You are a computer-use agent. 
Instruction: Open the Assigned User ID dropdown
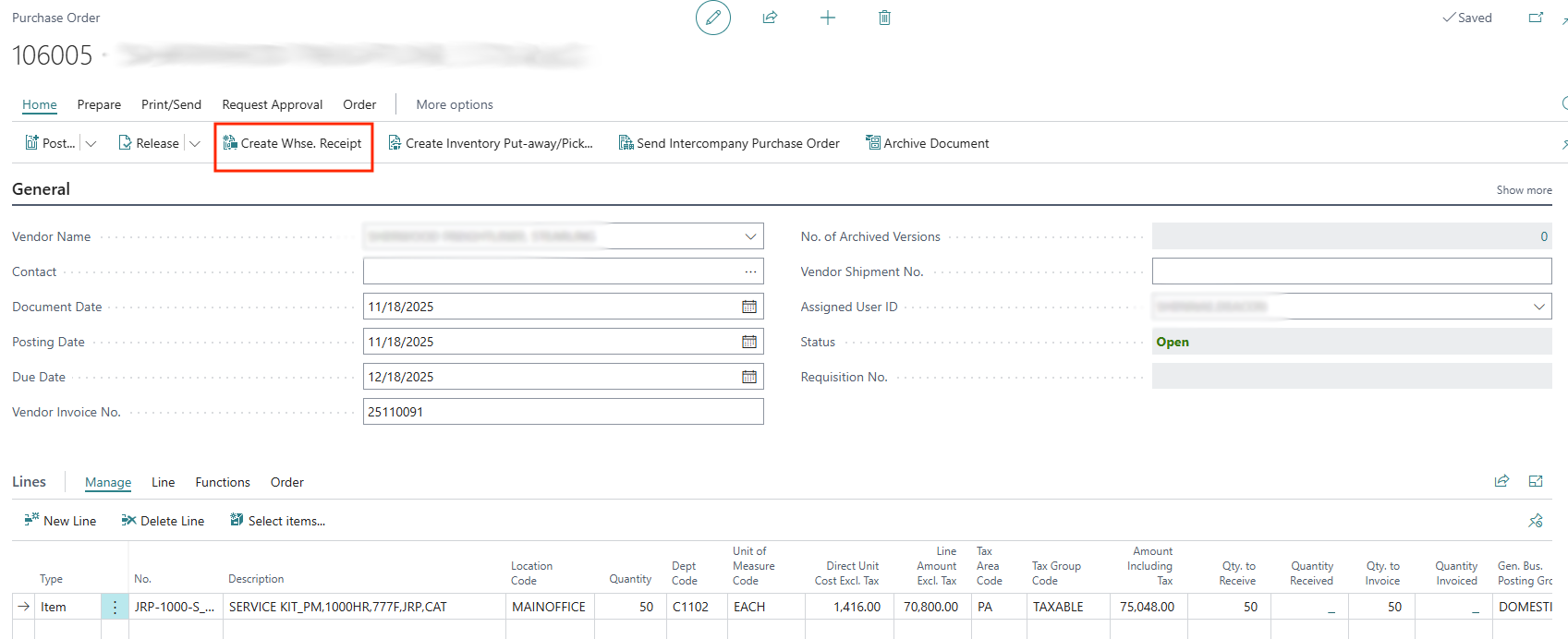pos(1538,307)
